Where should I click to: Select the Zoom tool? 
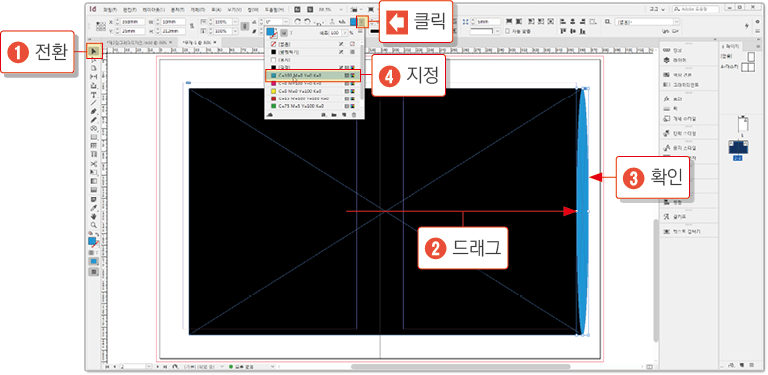coord(94,225)
